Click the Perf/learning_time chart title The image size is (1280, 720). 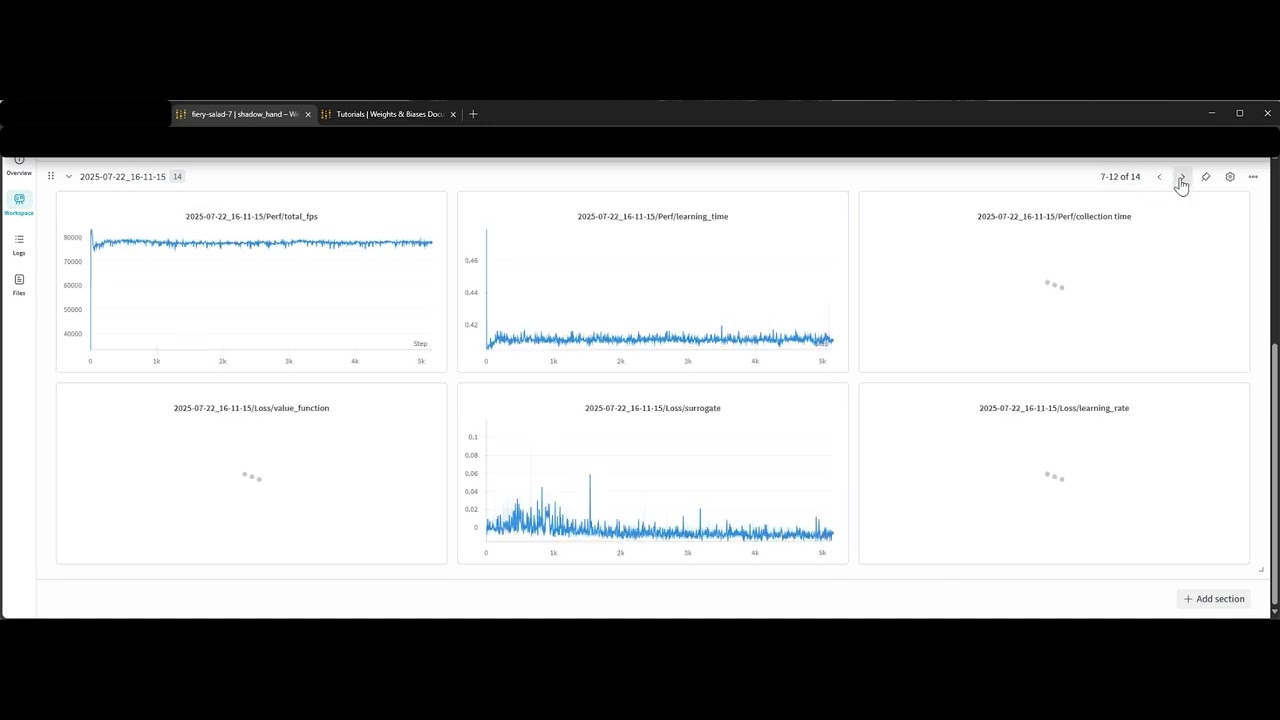652,216
